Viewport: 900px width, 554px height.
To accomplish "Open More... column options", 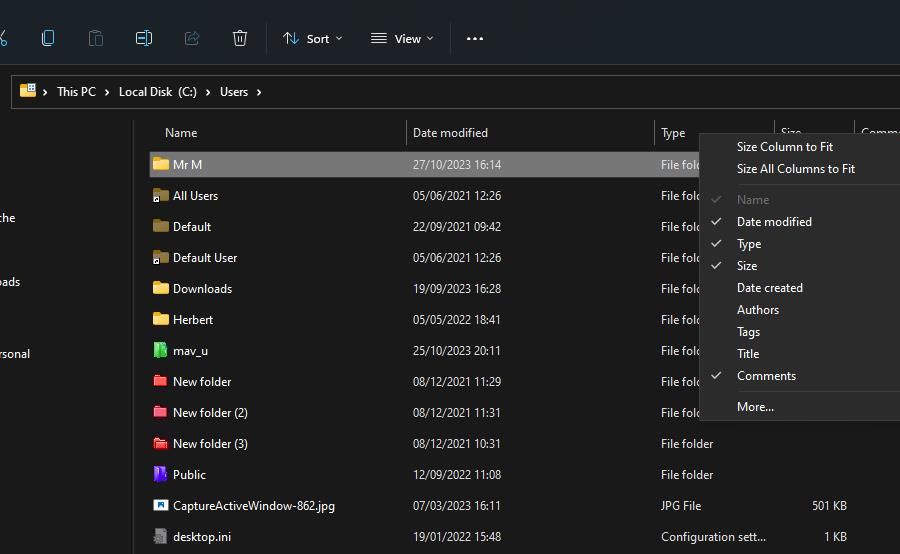I will [x=755, y=407].
